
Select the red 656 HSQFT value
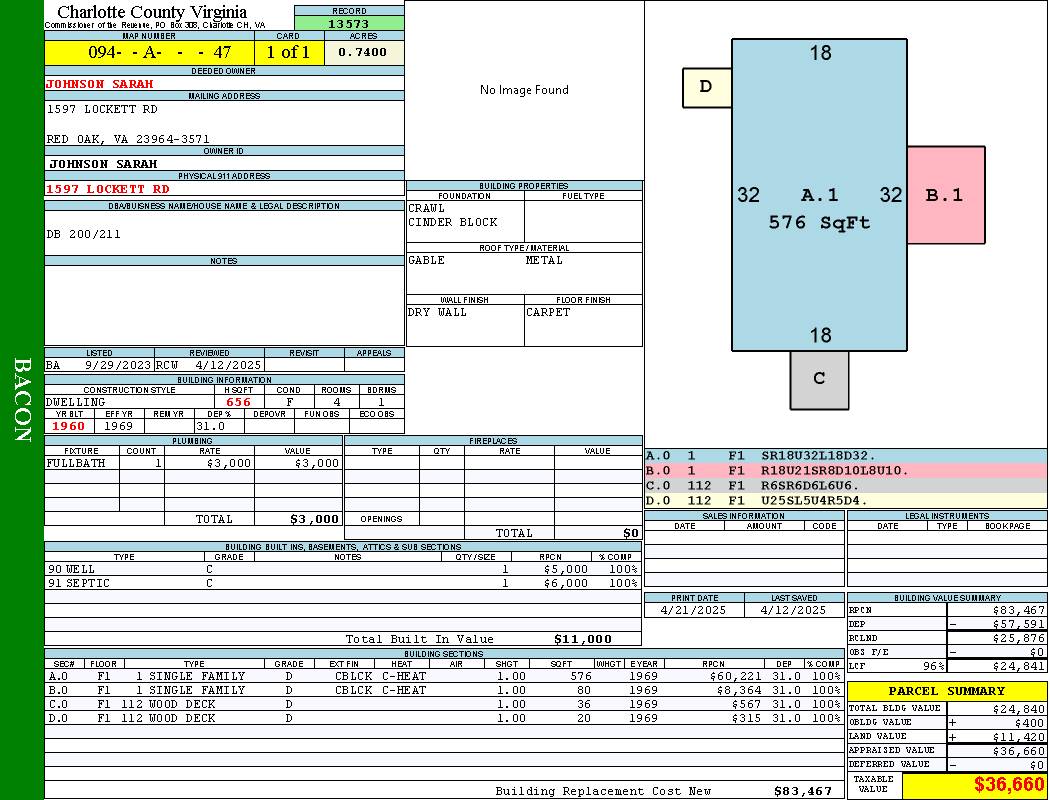point(238,402)
